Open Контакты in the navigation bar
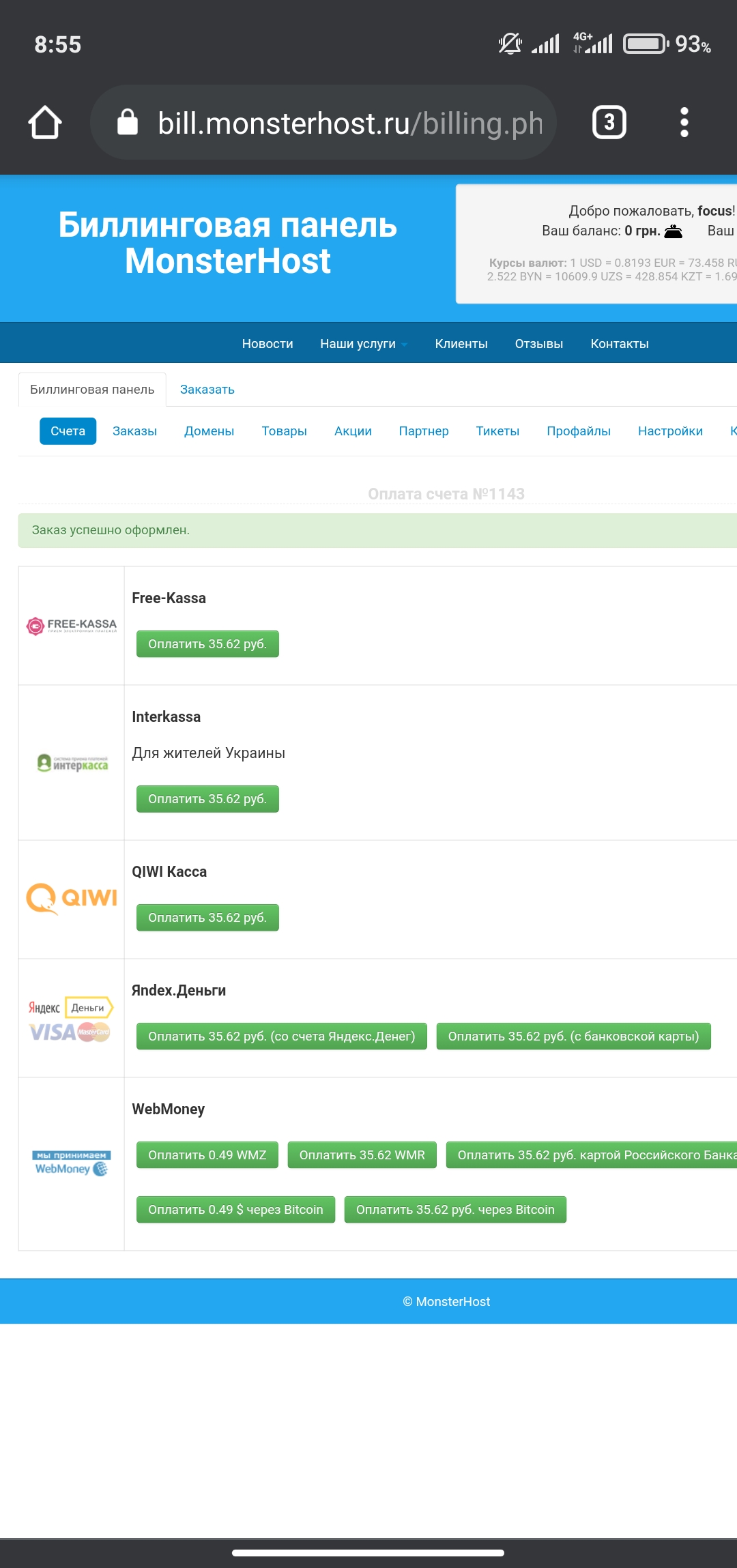The width and height of the screenshot is (737, 1568). coord(620,344)
